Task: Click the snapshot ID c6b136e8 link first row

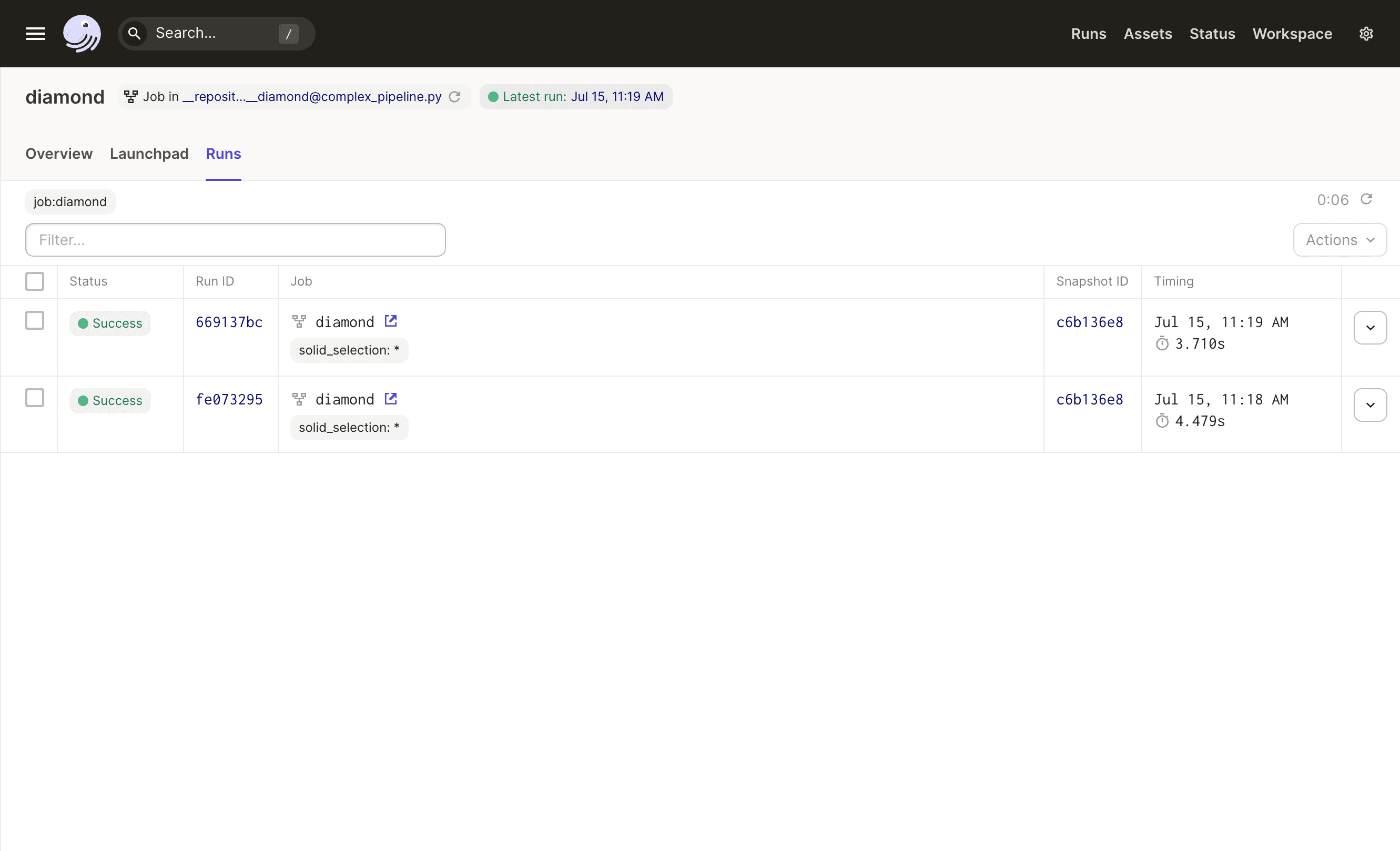Action: pos(1090,321)
